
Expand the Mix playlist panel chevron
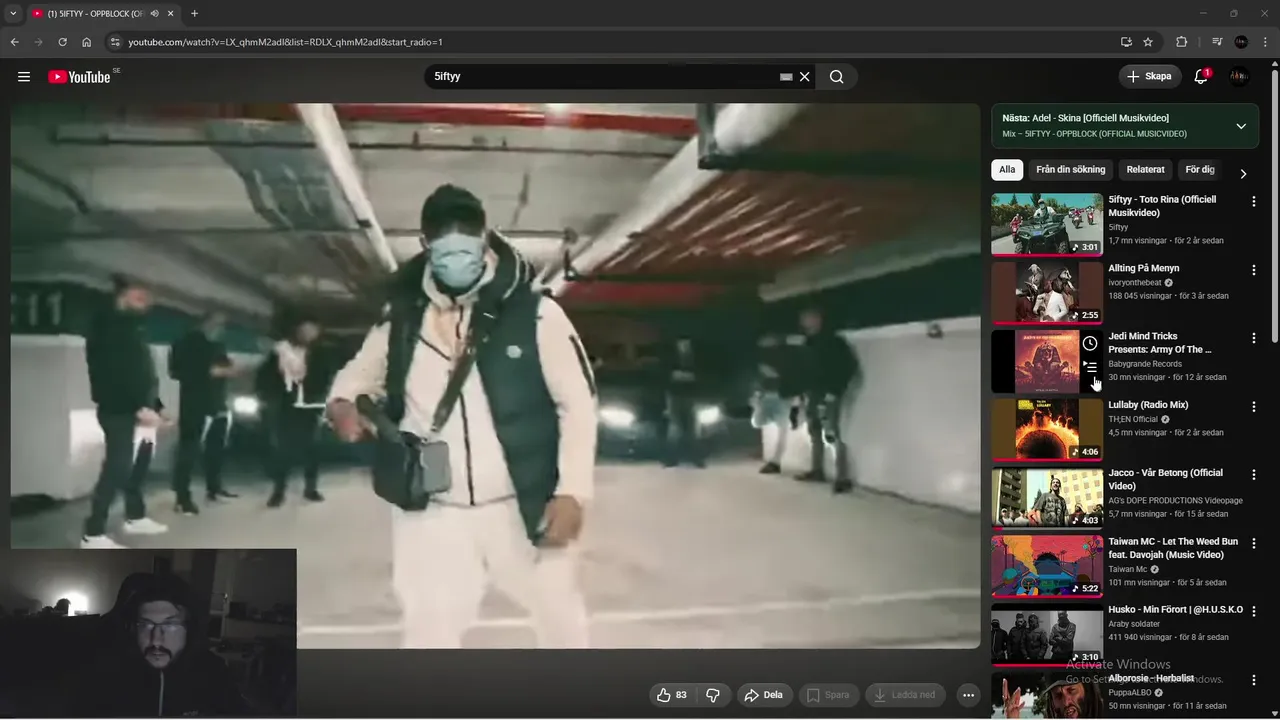coord(1241,126)
